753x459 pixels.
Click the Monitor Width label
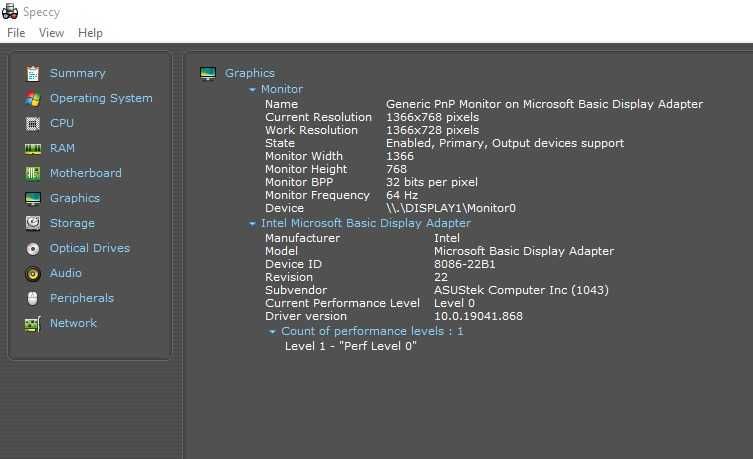(304, 156)
